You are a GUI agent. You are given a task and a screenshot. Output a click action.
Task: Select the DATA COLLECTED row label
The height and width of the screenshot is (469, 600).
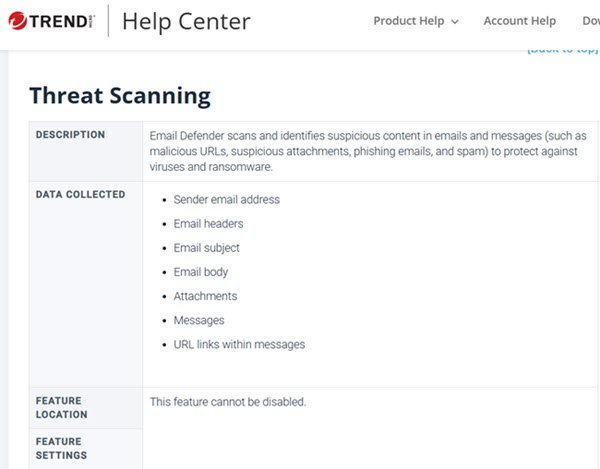pyautogui.click(x=81, y=194)
